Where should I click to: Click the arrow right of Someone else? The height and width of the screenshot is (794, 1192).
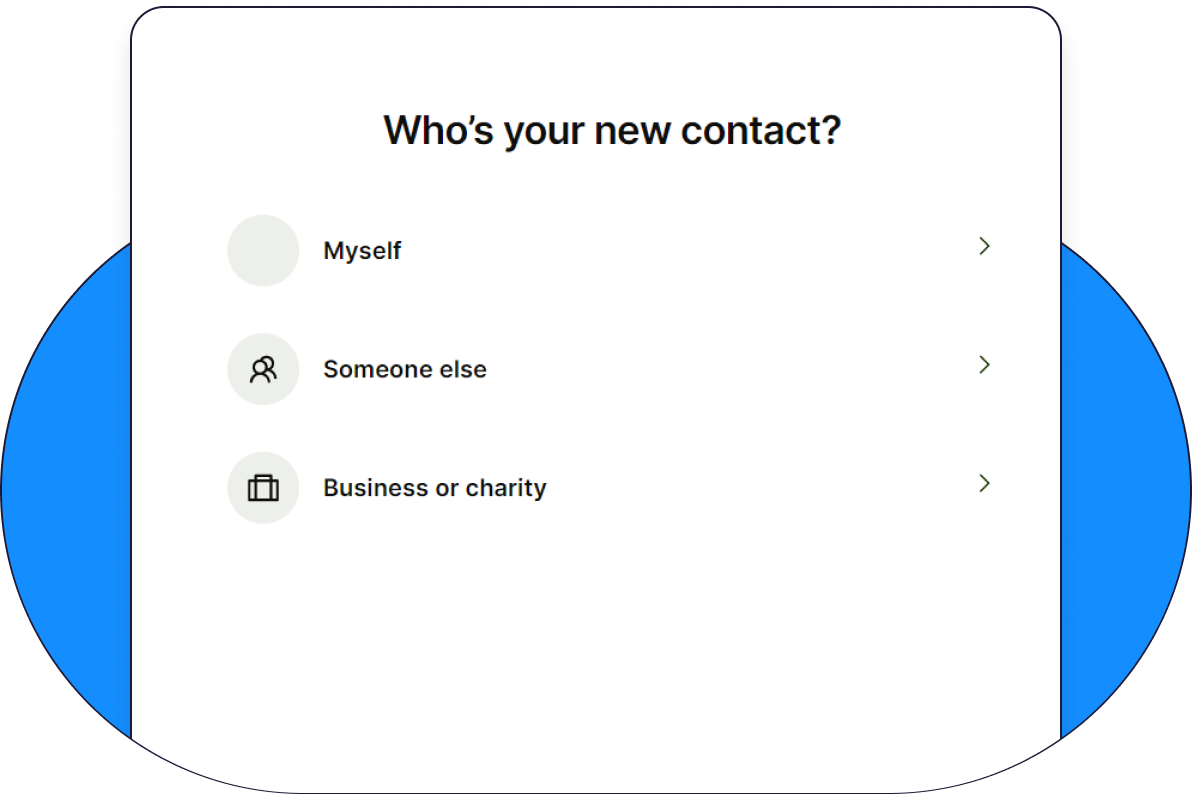click(x=984, y=365)
